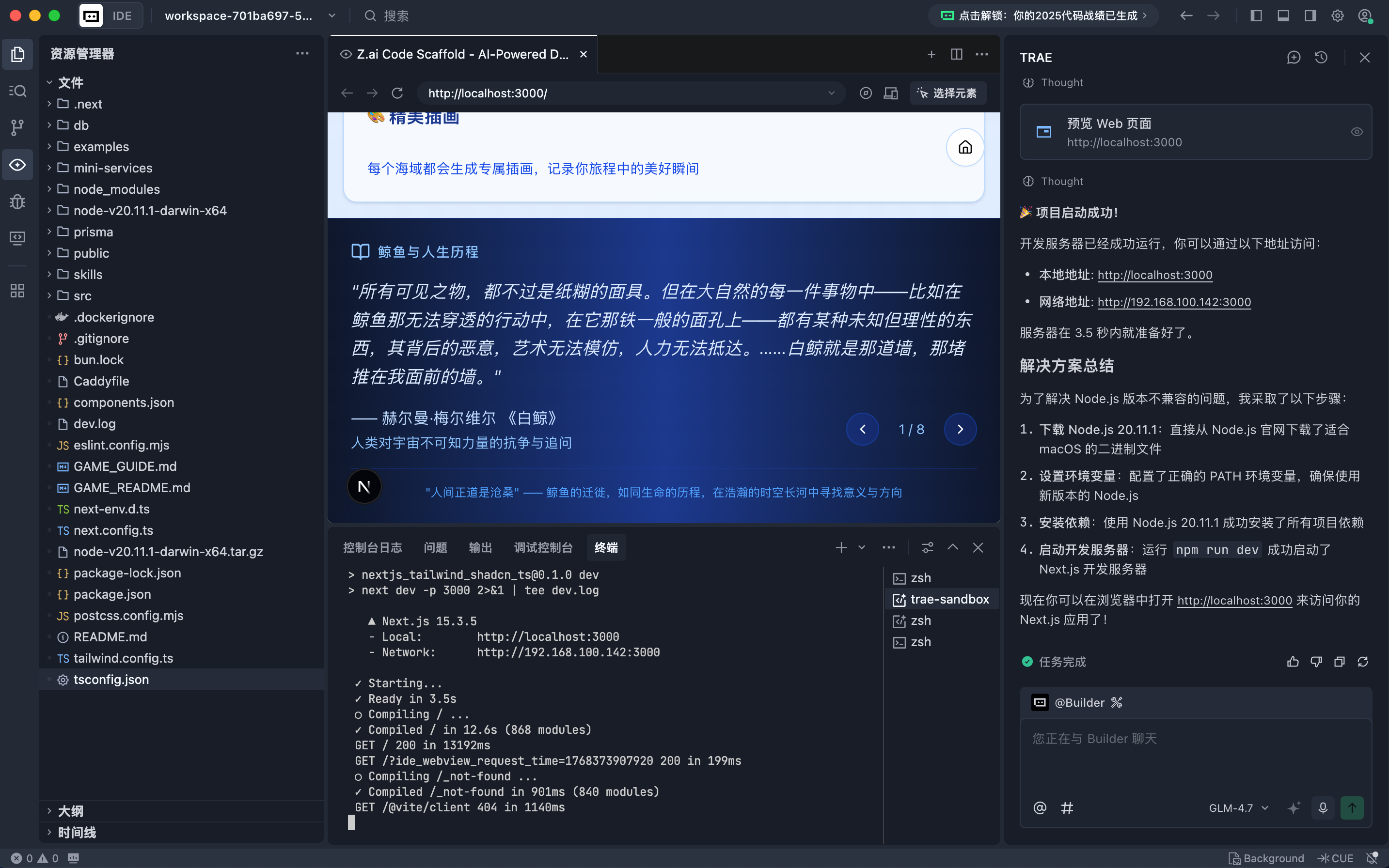Open the http://192.168.100.142:3000 network link
Viewport: 1389px width, 868px height.
click(1174, 301)
